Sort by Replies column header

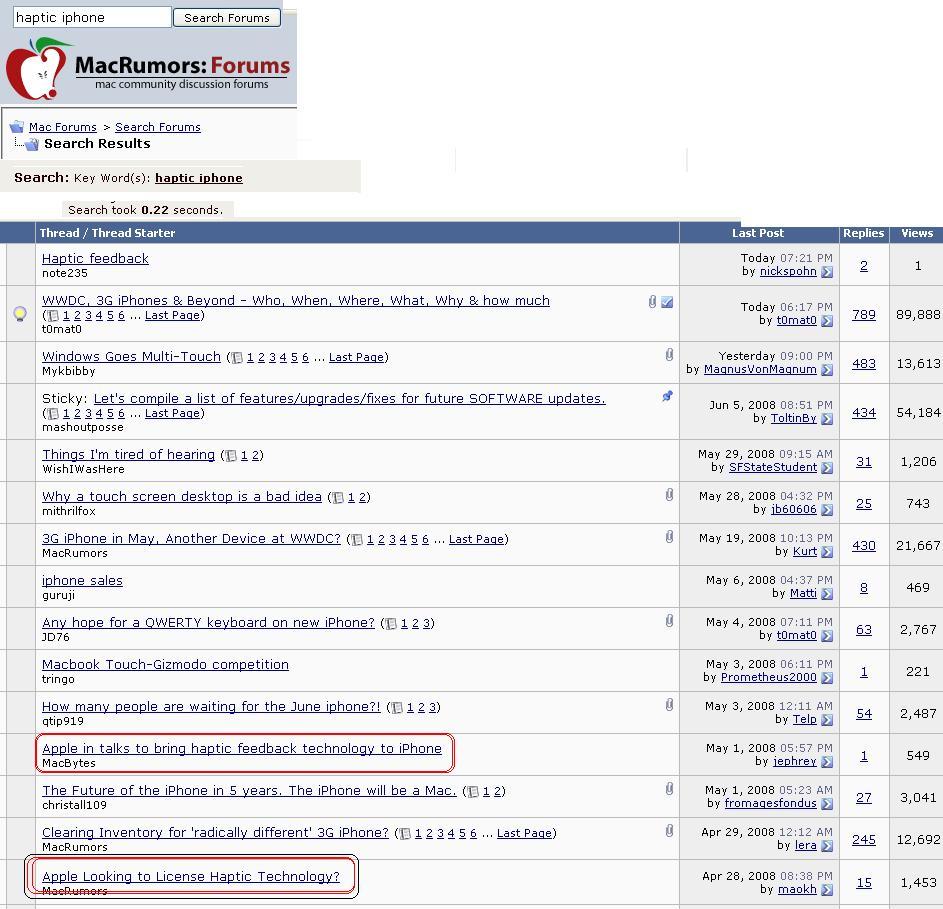(x=864, y=233)
